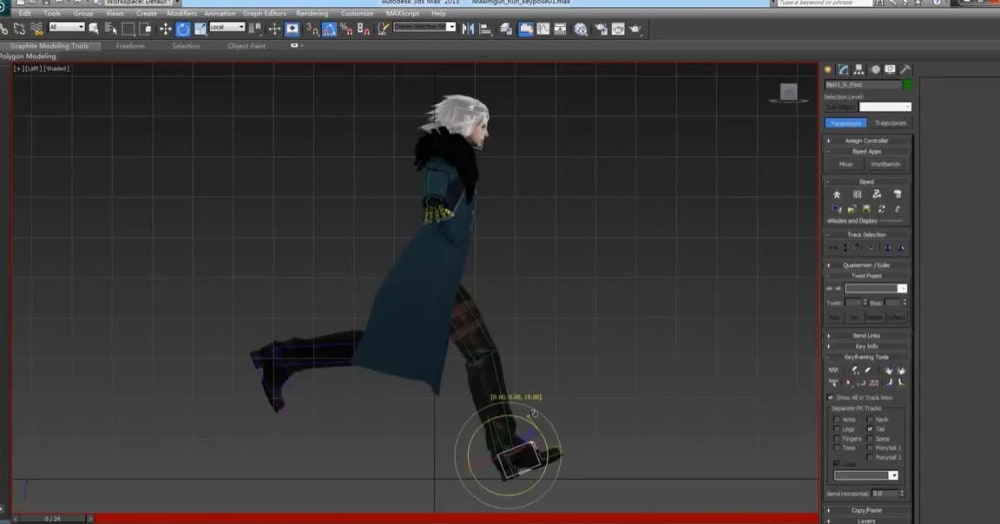
Task: Click the Mirror tool icon
Action: pos(468,29)
